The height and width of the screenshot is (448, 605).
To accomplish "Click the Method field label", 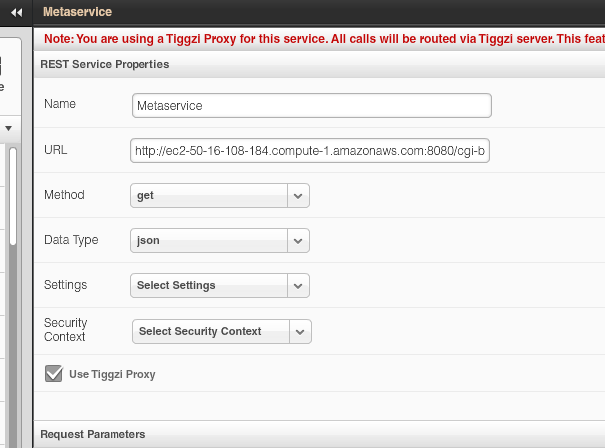I will pos(65,195).
